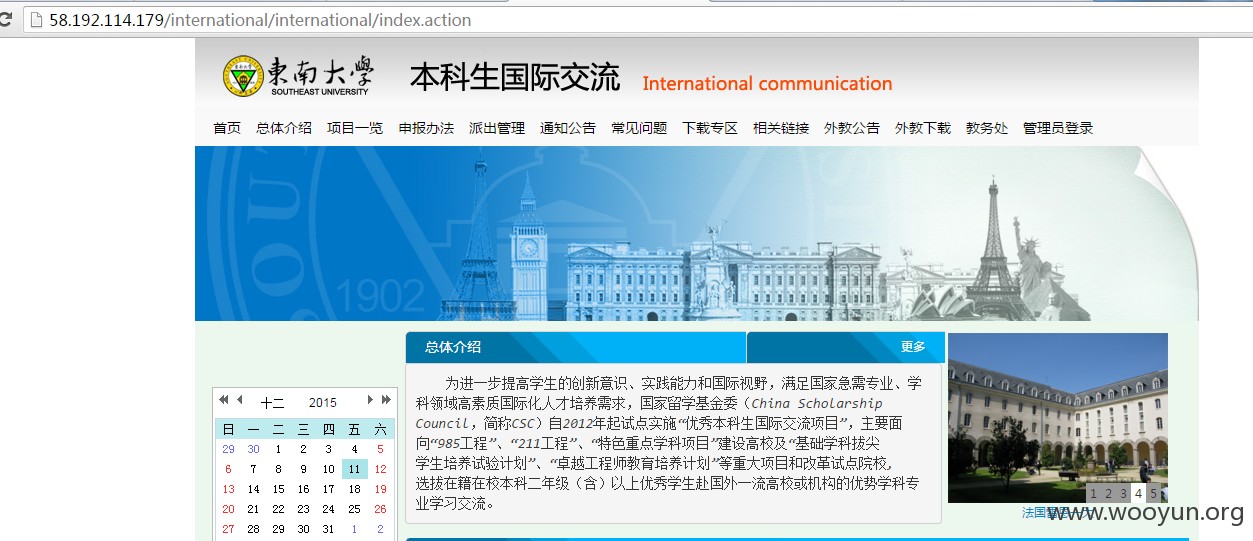Select date 16 in the calendar

point(304,489)
